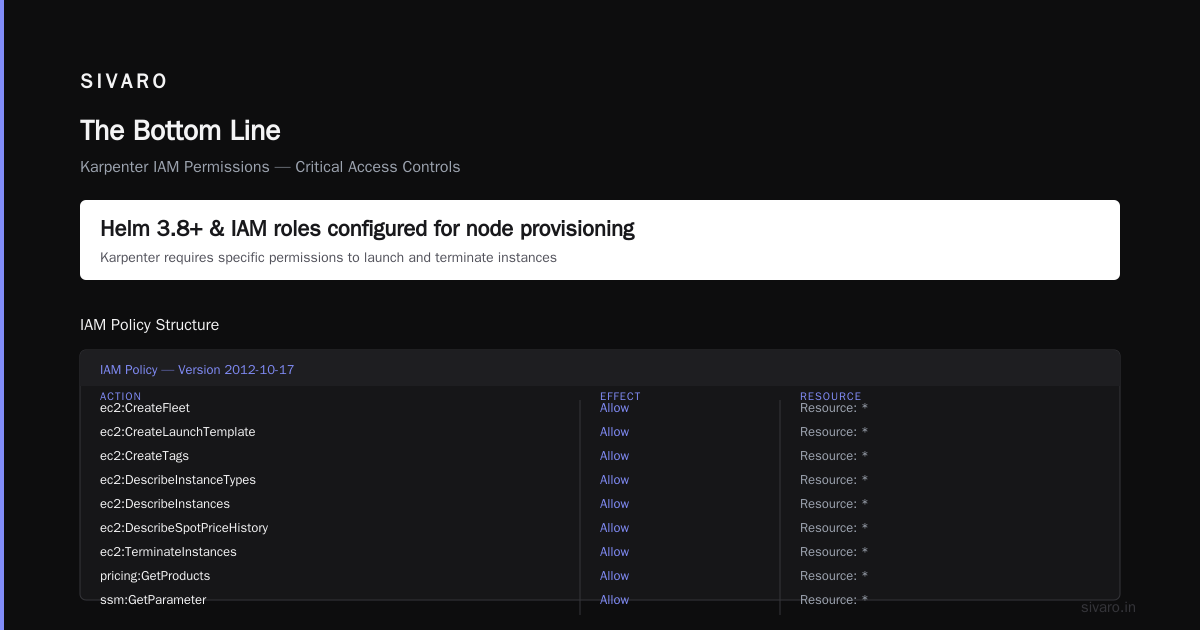Viewport: 1200px width, 630px height.
Task: Select the ssm:GetParameter action cell
Action: click(153, 600)
